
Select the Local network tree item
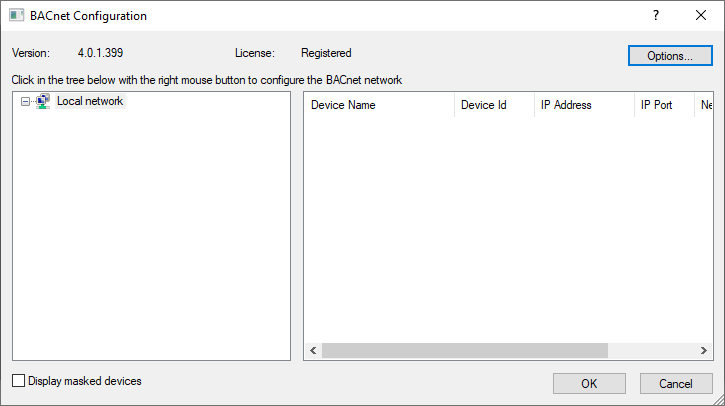coord(90,101)
